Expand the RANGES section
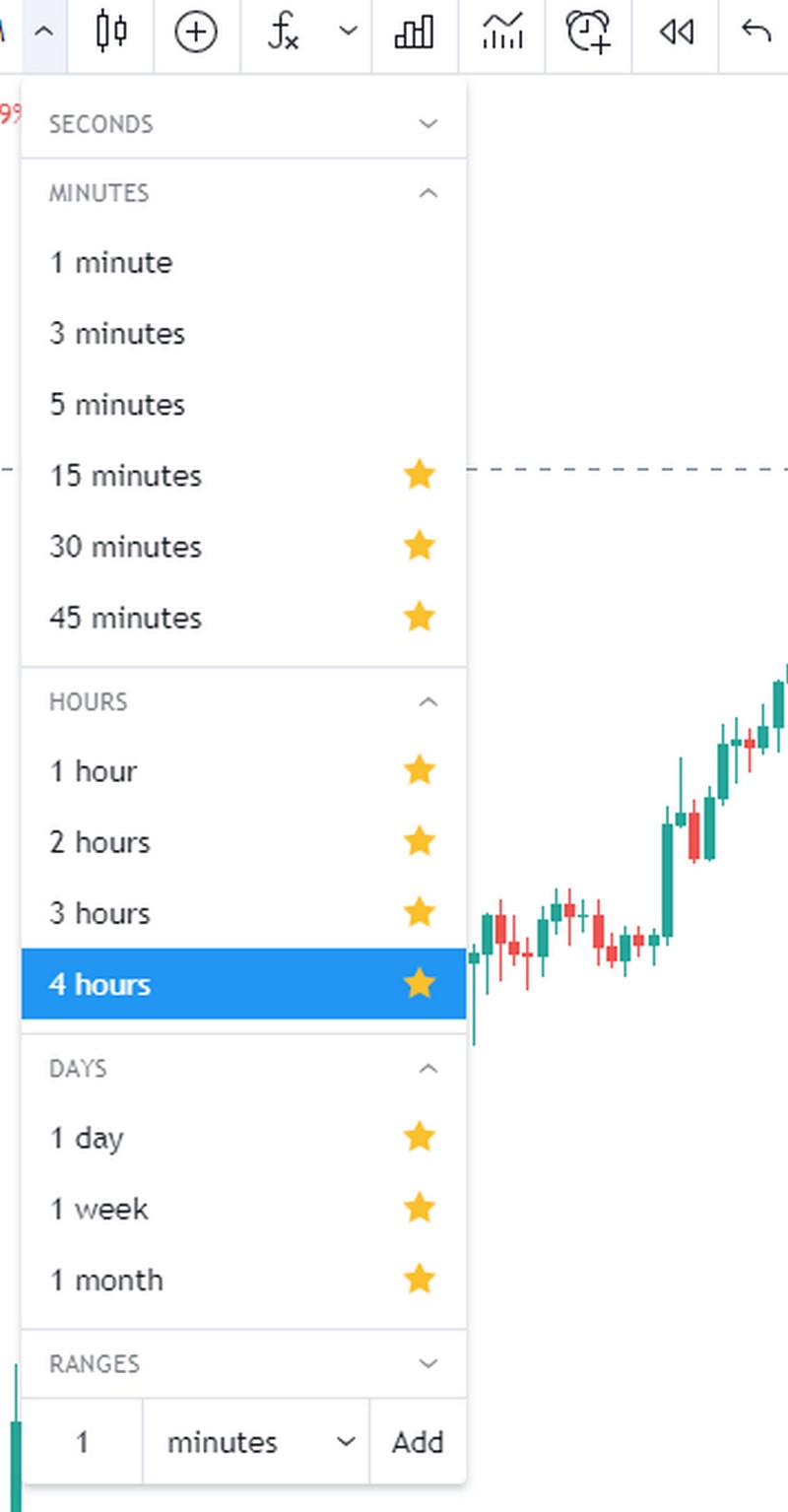788x1512 pixels. pyautogui.click(x=427, y=1364)
